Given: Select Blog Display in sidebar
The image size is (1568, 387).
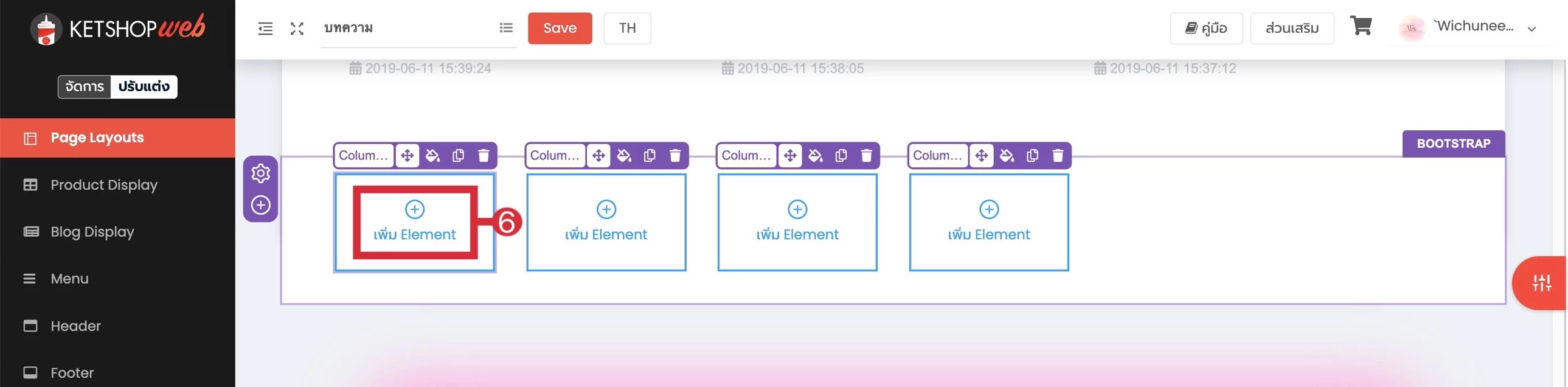Looking at the screenshot, I should [x=92, y=232].
